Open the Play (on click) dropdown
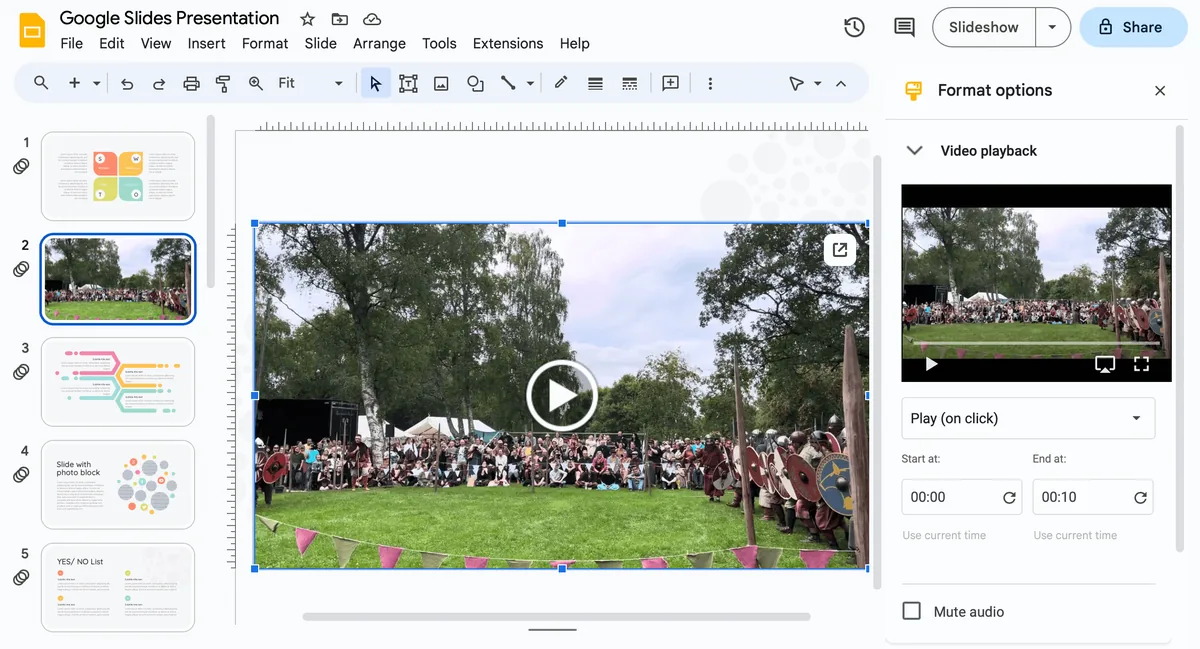The width and height of the screenshot is (1200, 649). click(1028, 418)
